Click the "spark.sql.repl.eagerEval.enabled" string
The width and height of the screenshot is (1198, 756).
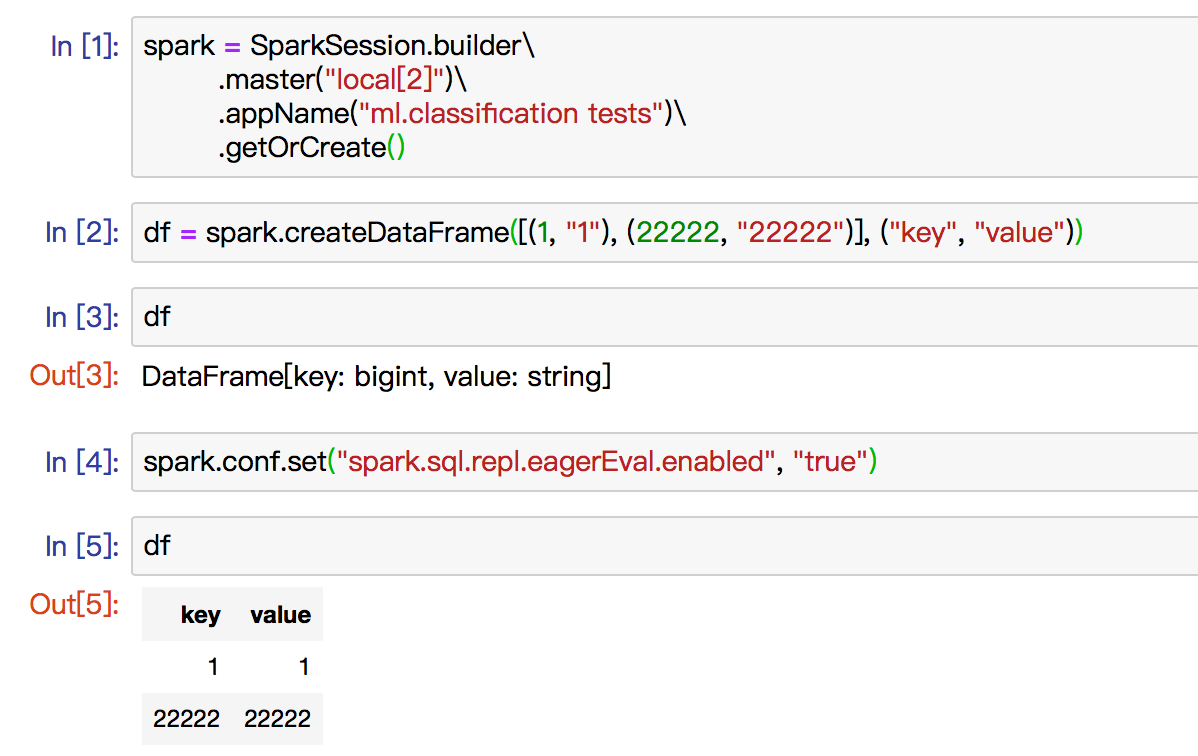tap(555, 462)
